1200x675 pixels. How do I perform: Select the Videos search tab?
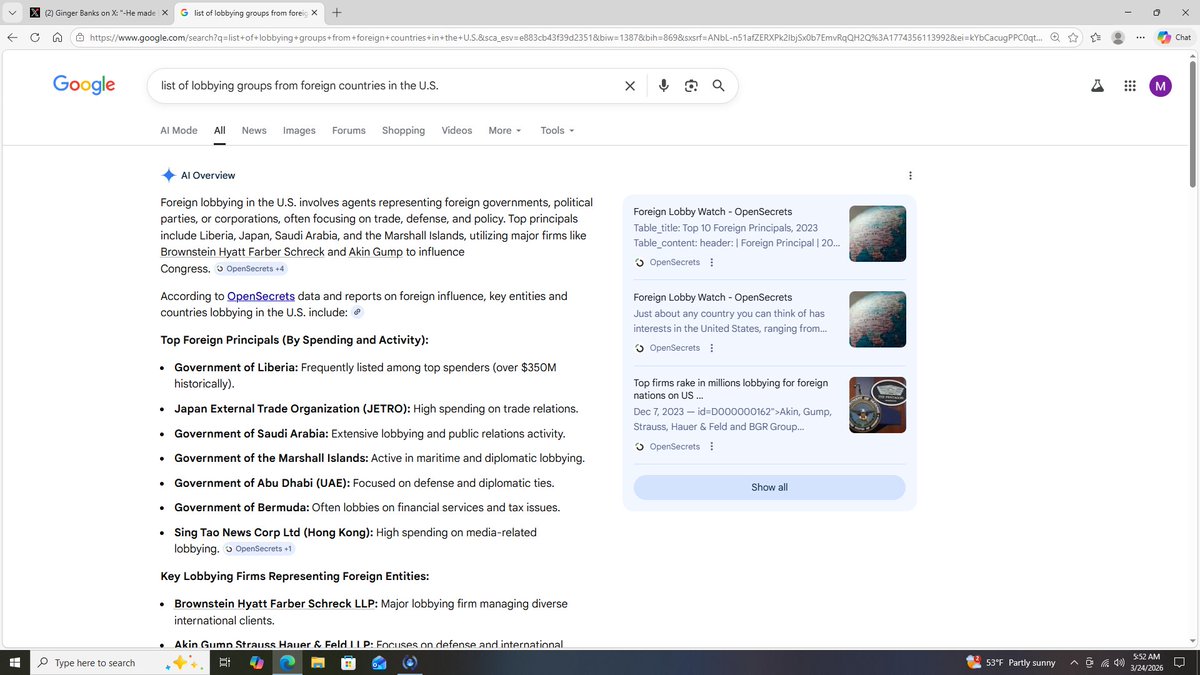tap(457, 130)
